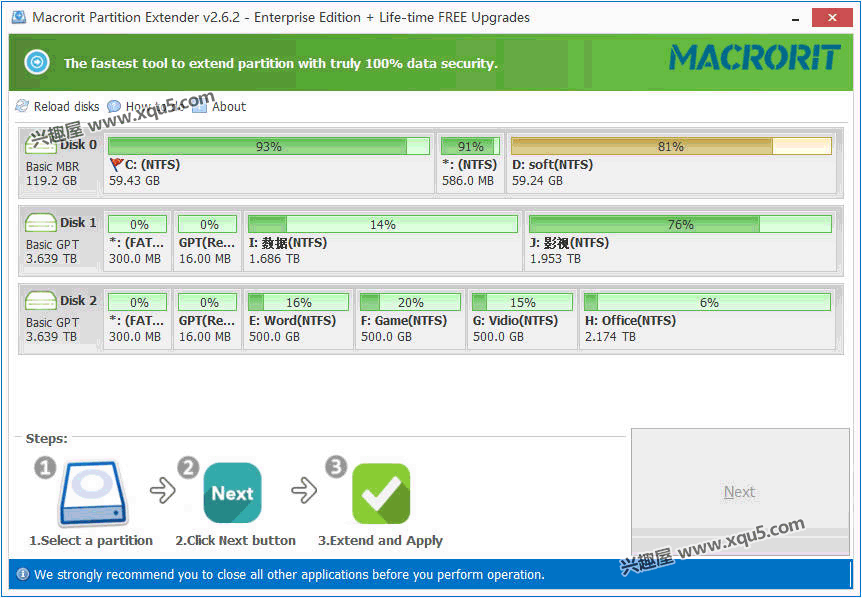This screenshot has height=598, width=862.
Task: Click the 59.24 GB size value
Action: point(538,180)
